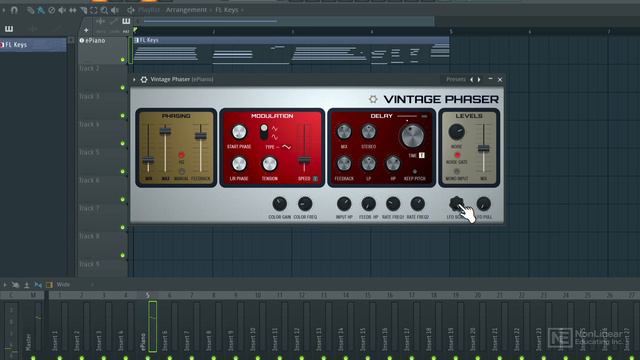Turn the Feedb. HP knob
The width and height of the screenshot is (640, 360).
tap(369, 204)
